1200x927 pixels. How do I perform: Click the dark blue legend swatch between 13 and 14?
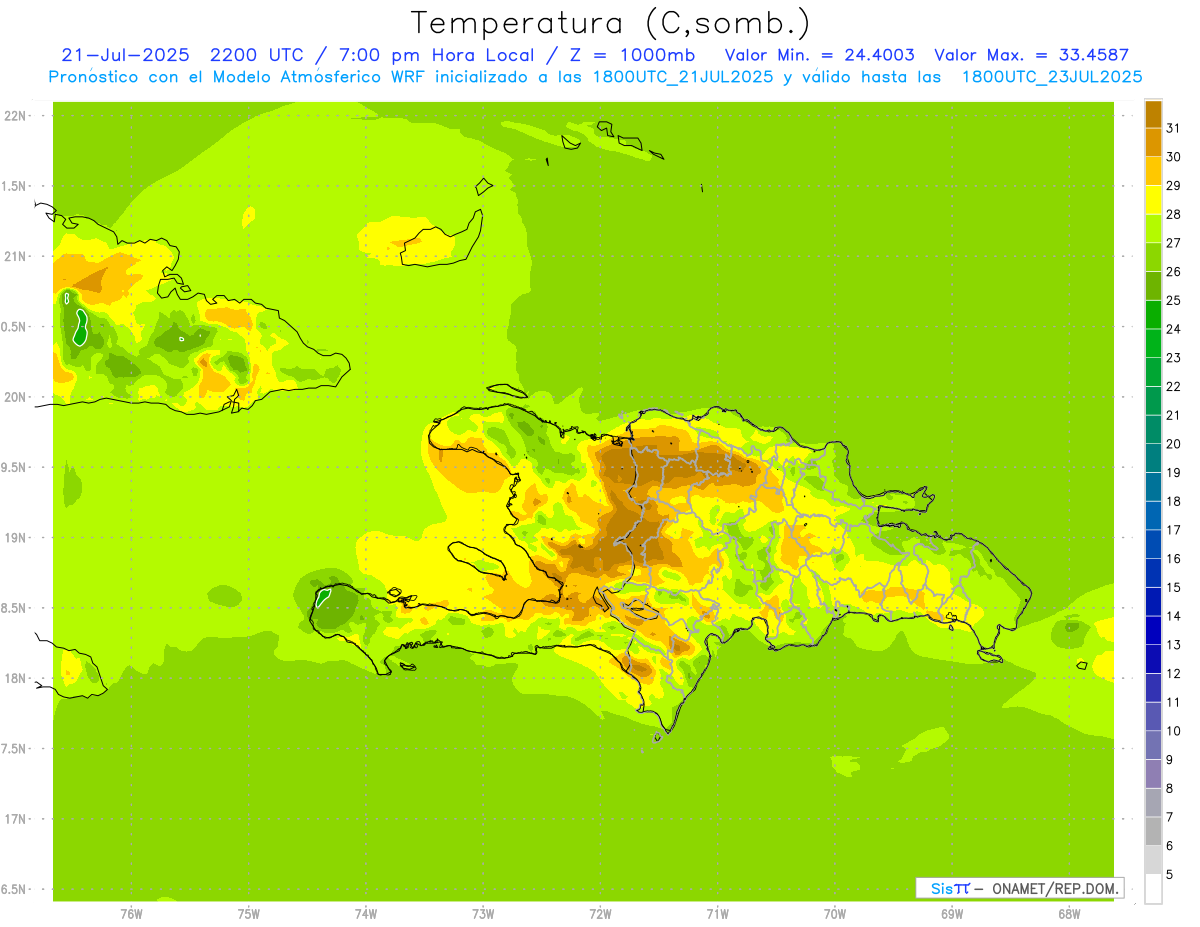click(1153, 630)
